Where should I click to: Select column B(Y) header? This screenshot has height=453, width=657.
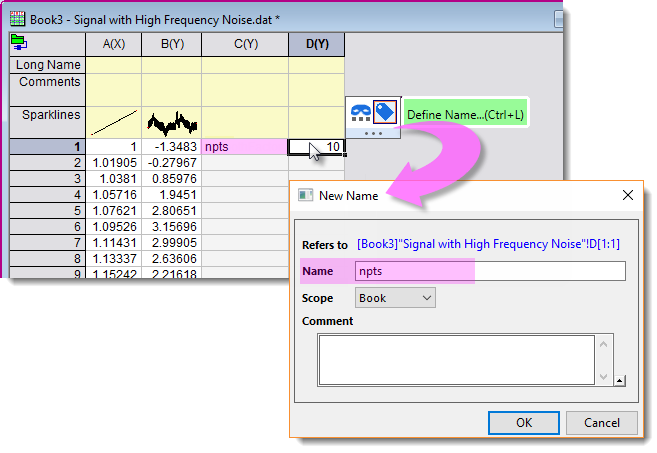171,43
